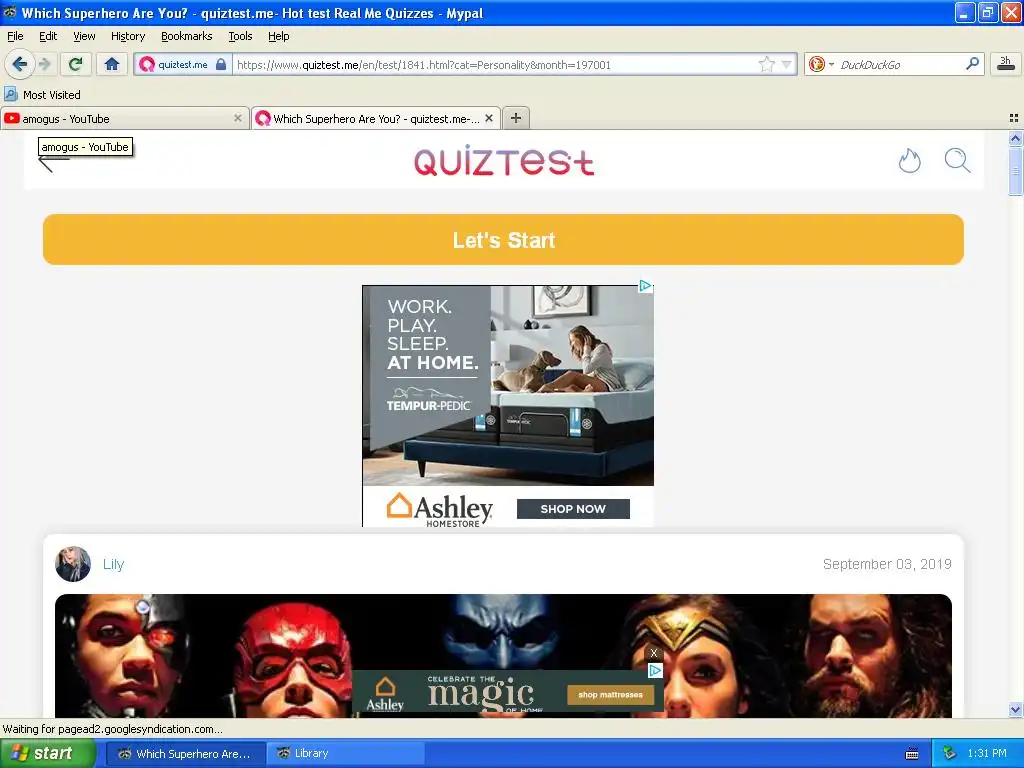This screenshot has height=768, width=1024.
Task: Click Lily's avatar picture
Action: click(x=73, y=564)
